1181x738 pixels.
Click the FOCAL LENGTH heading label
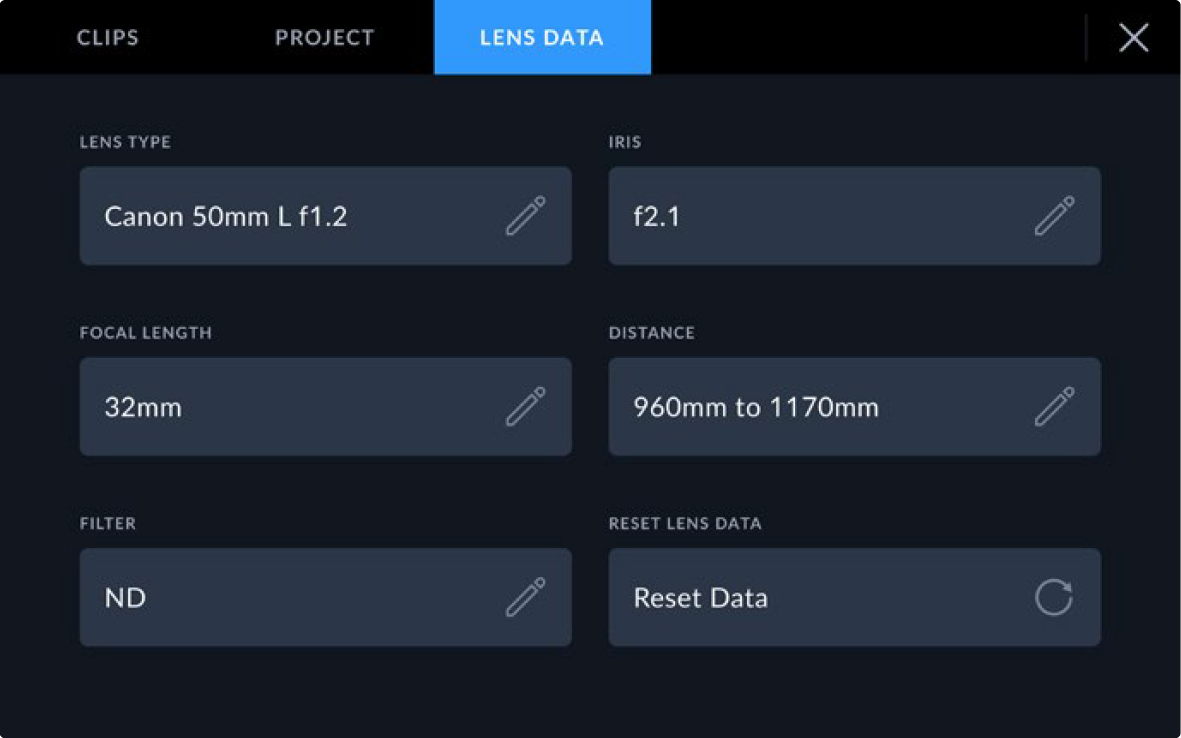146,333
